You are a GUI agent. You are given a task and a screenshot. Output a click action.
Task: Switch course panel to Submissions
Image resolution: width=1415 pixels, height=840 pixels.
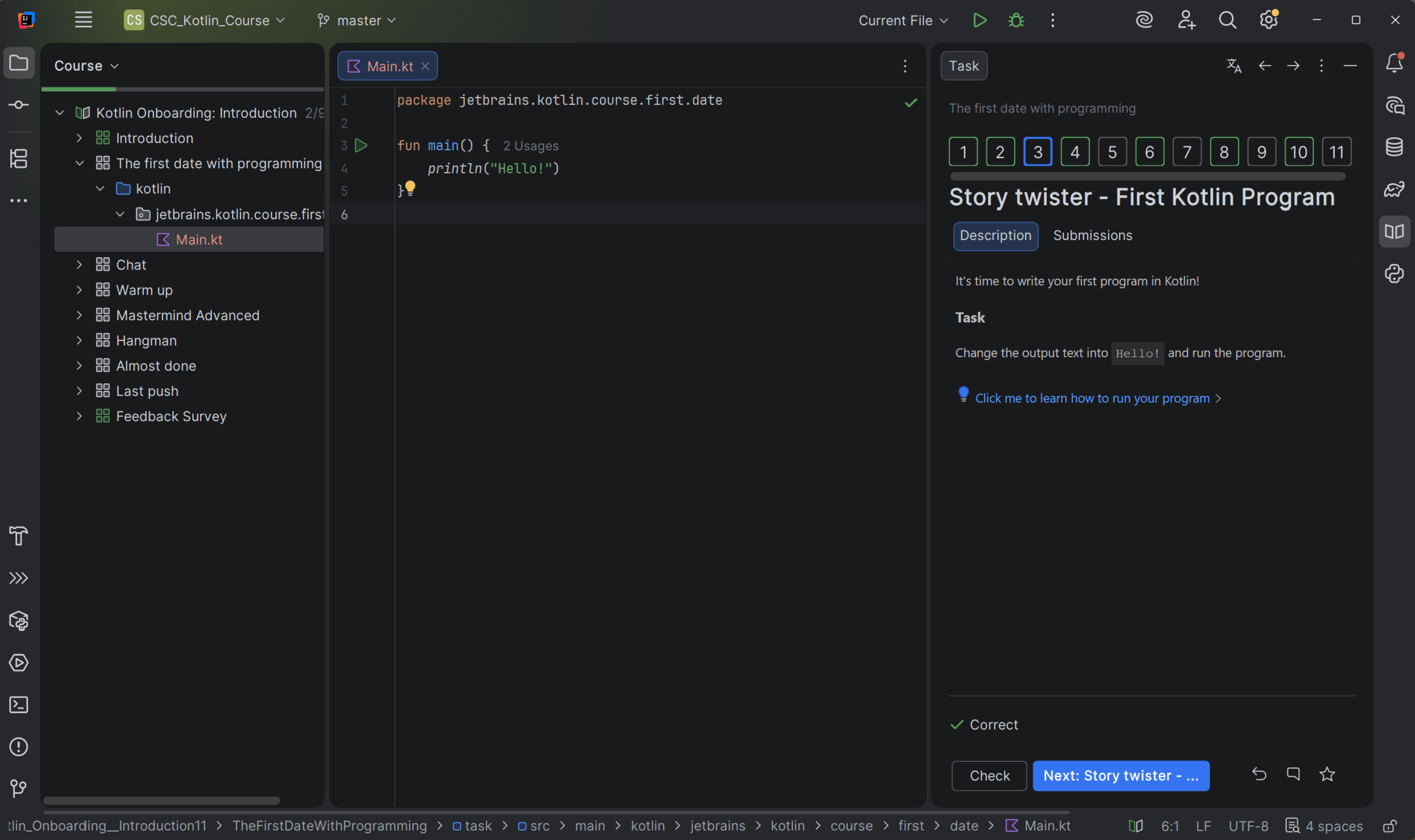1092,235
